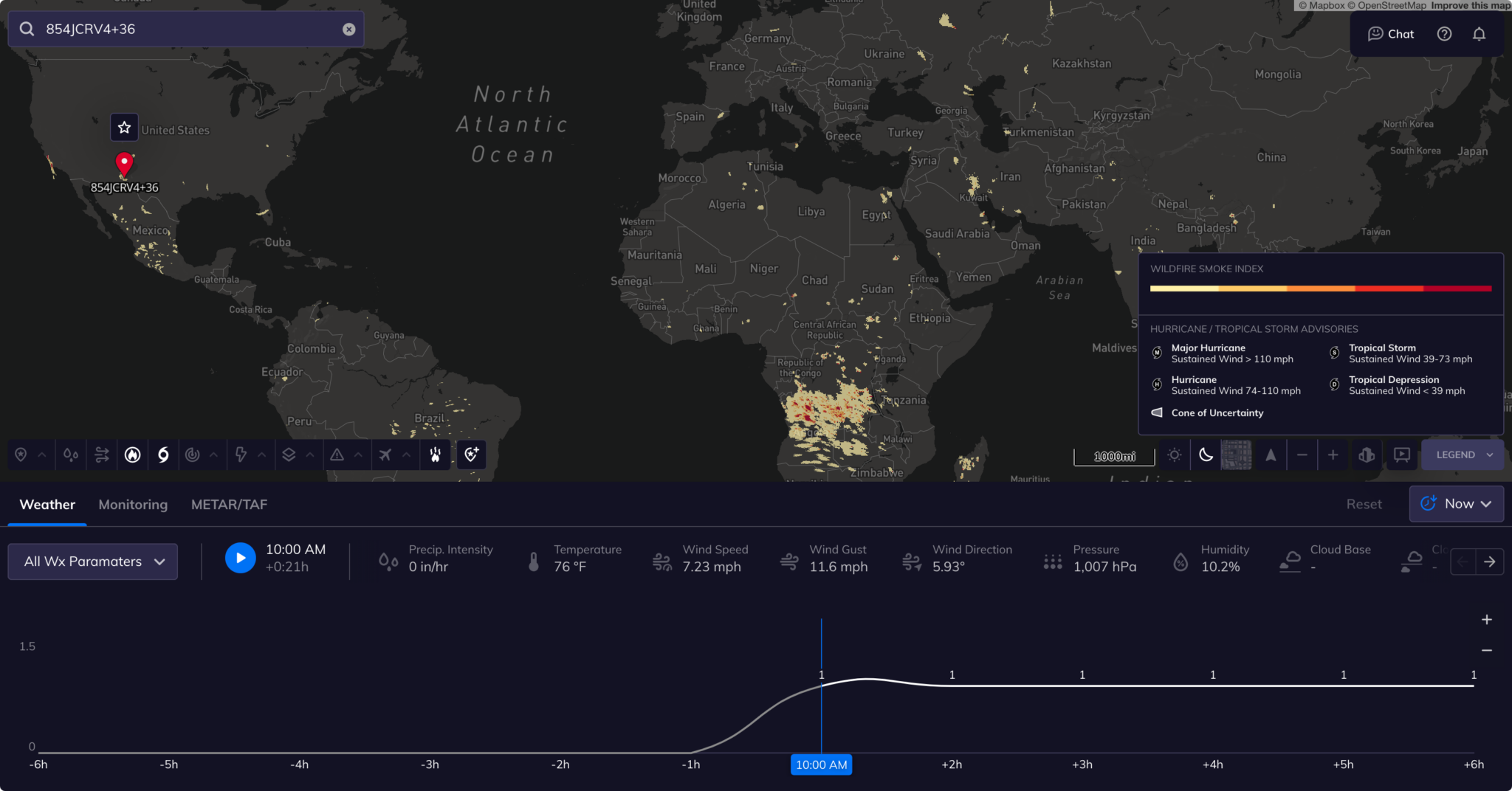Open the All Wx Paramaters dropdown
Screen dimensions: 1512x791
[x=92, y=562]
